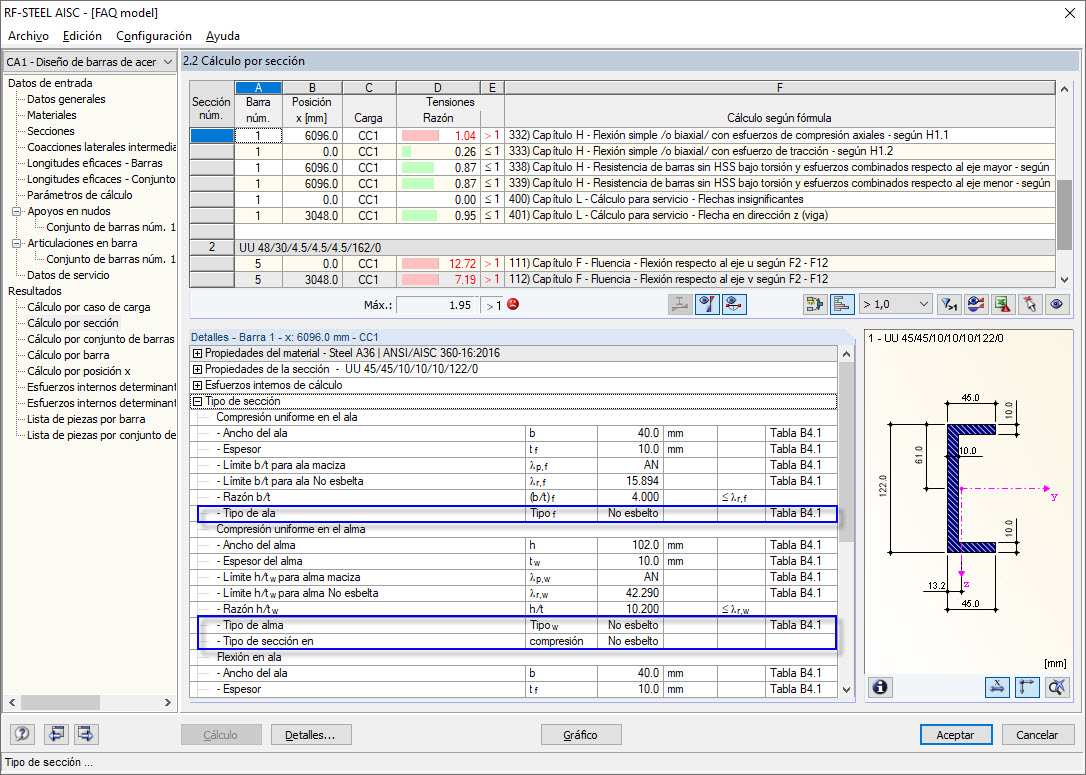Click the info icon below section graphic

point(880,687)
